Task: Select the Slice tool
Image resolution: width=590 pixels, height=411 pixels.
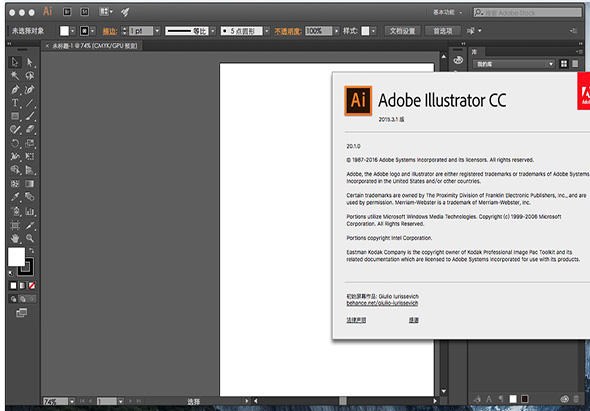Action: coord(30,225)
